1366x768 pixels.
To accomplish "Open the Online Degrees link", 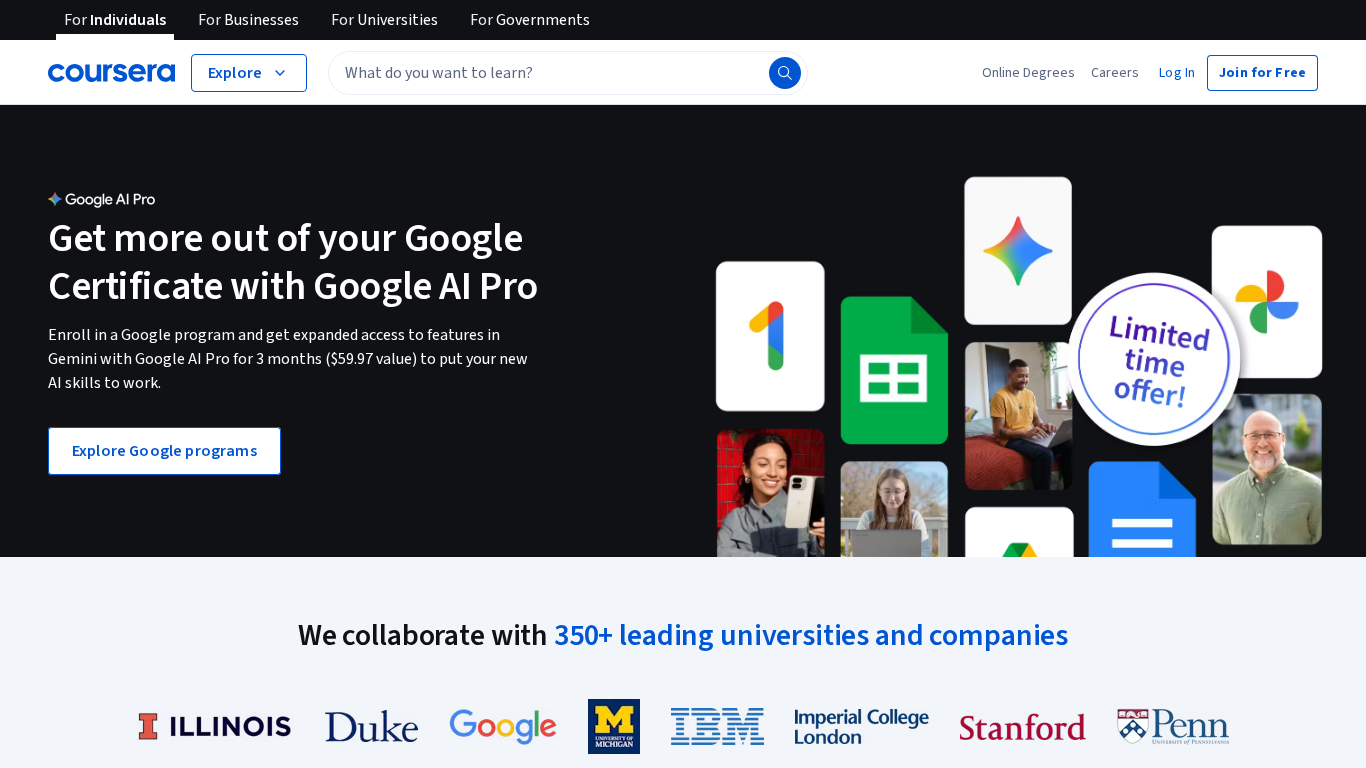I will click(1028, 72).
